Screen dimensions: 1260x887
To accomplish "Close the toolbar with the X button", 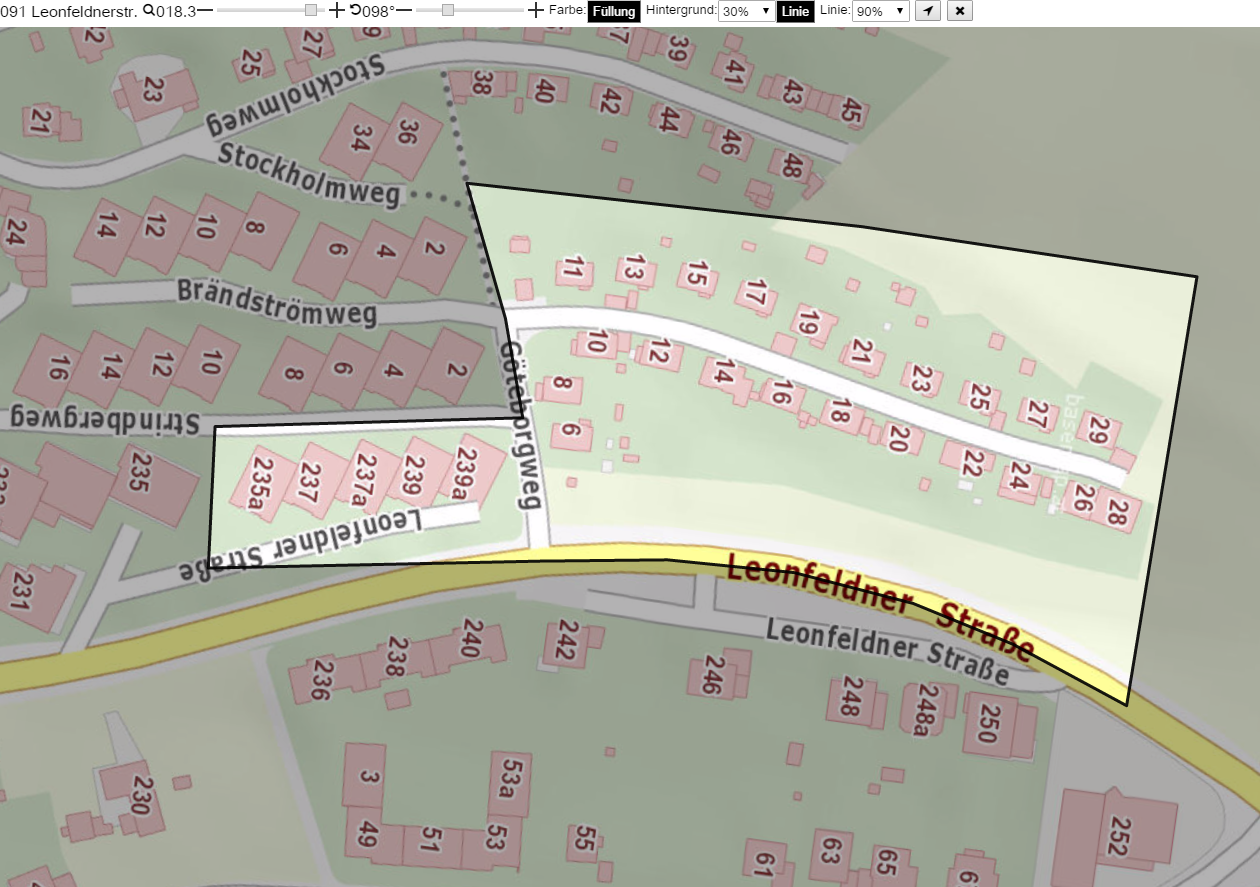I will coord(959,11).
